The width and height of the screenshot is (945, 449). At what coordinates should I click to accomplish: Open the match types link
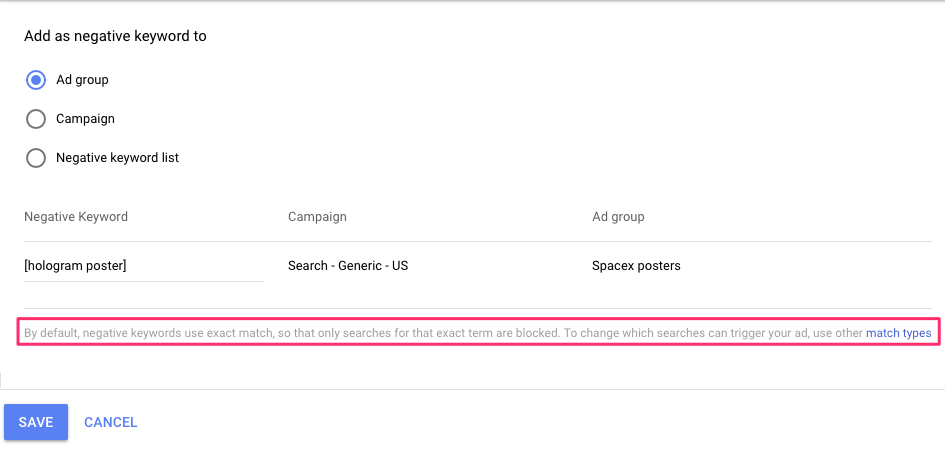[x=898, y=333]
